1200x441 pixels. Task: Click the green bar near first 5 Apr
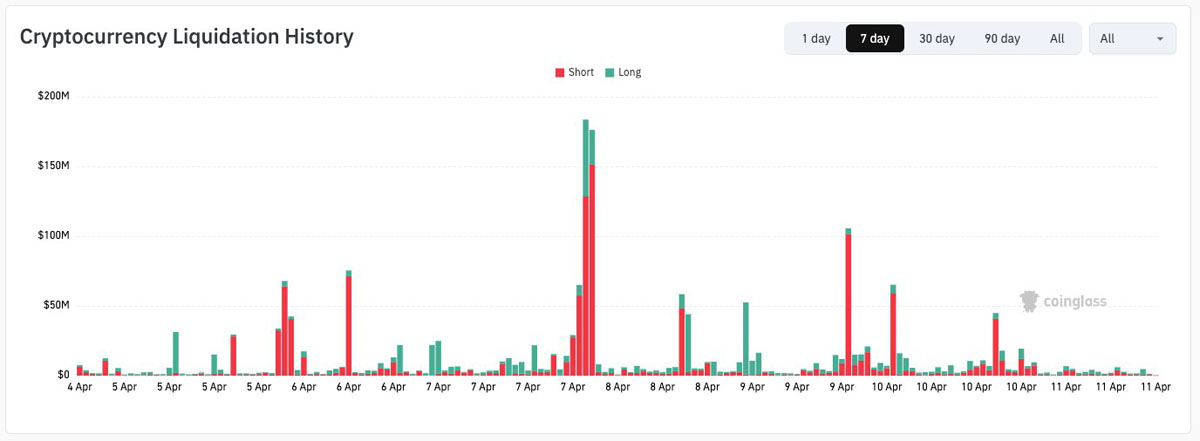coord(176,352)
